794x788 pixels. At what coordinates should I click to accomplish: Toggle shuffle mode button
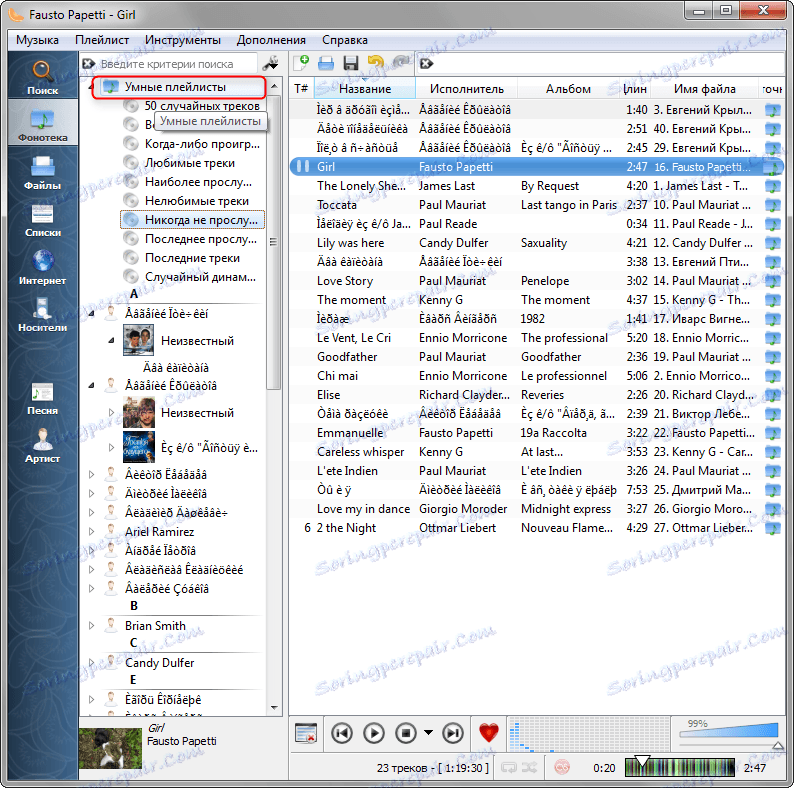pyautogui.click(x=529, y=768)
